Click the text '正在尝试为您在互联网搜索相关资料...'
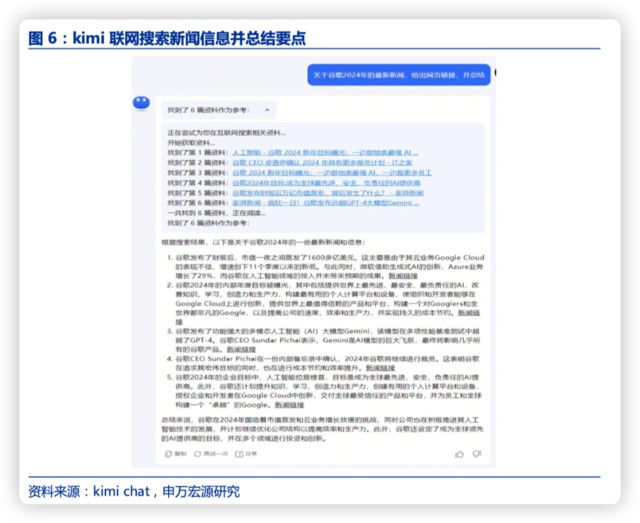This screenshot has height=523, width=640. [227, 133]
